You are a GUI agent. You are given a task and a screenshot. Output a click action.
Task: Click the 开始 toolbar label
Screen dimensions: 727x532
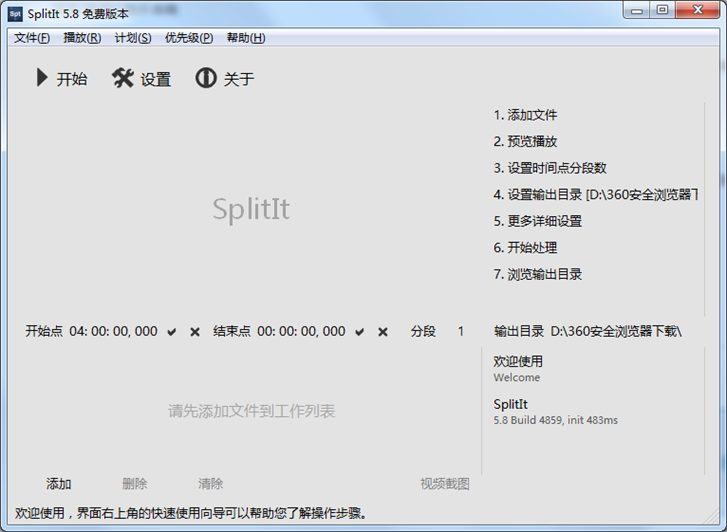point(72,79)
